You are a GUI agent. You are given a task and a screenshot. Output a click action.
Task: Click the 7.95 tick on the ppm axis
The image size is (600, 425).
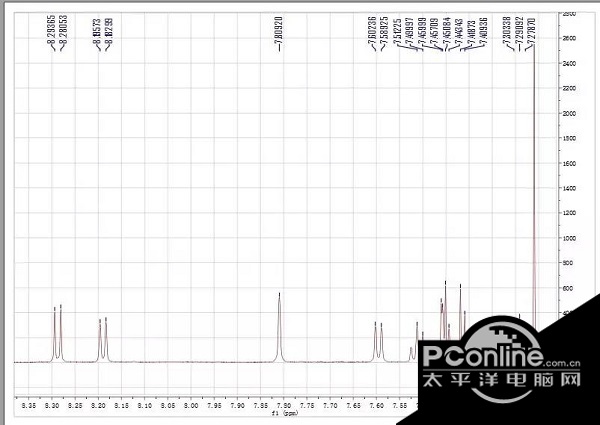coord(214,405)
